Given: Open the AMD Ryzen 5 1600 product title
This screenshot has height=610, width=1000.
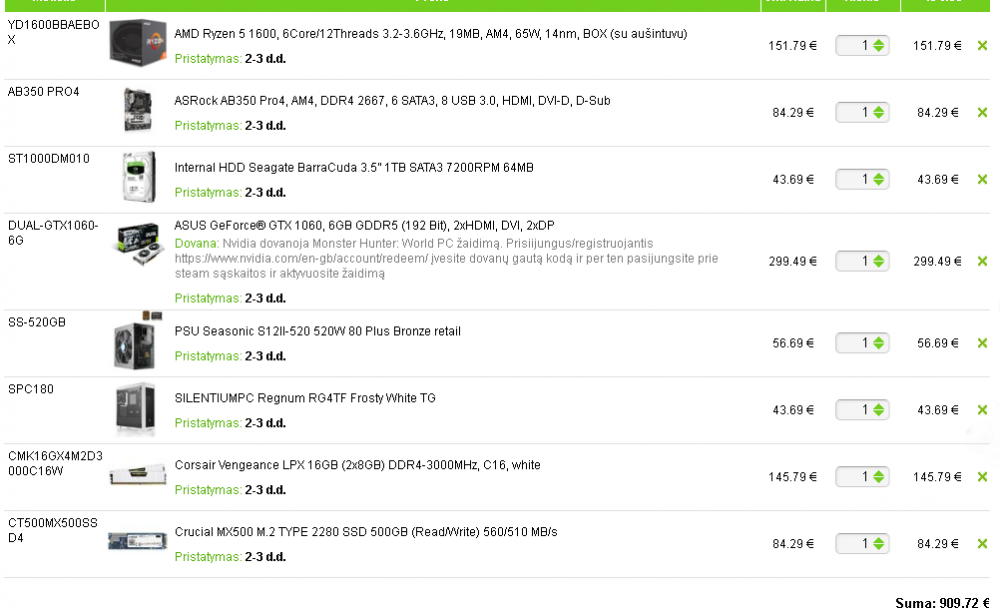Looking at the screenshot, I should click(430, 34).
